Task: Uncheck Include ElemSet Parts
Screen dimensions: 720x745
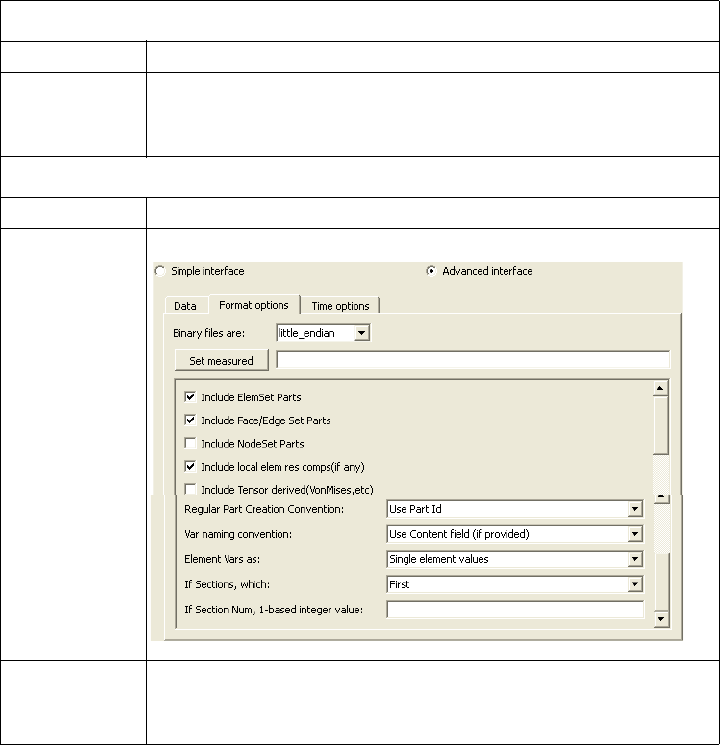Action: coord(190,397)
